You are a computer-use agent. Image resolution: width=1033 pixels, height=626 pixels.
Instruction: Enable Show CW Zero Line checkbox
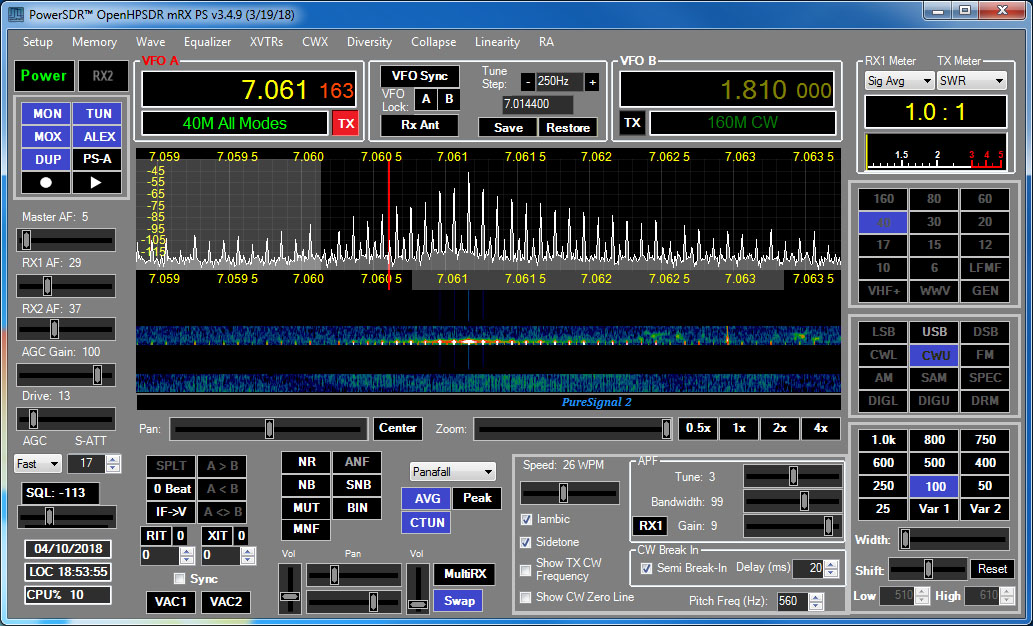click(526, 598)
